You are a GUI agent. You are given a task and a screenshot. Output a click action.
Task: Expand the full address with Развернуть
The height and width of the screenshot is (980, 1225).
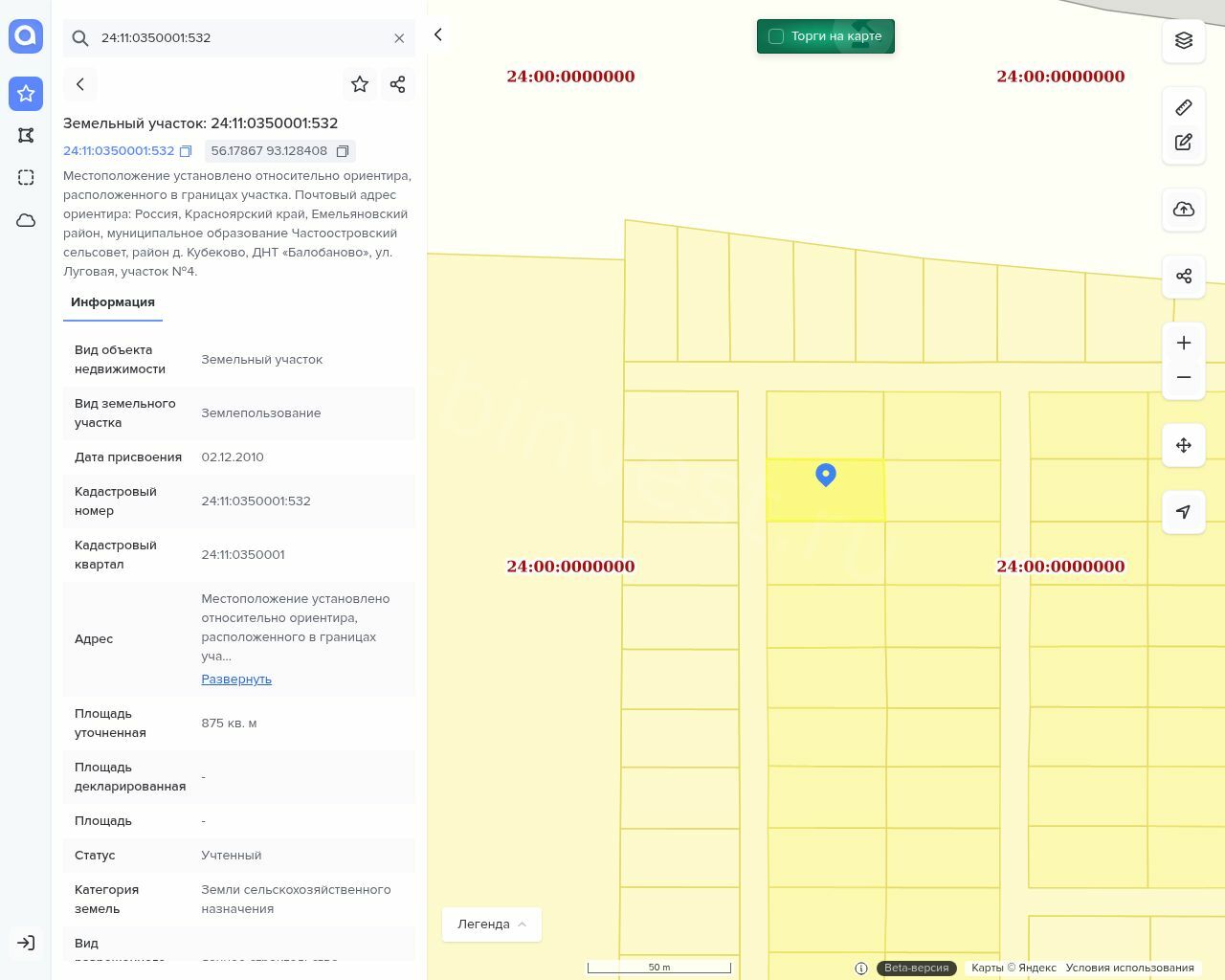(x=236, y=679)
